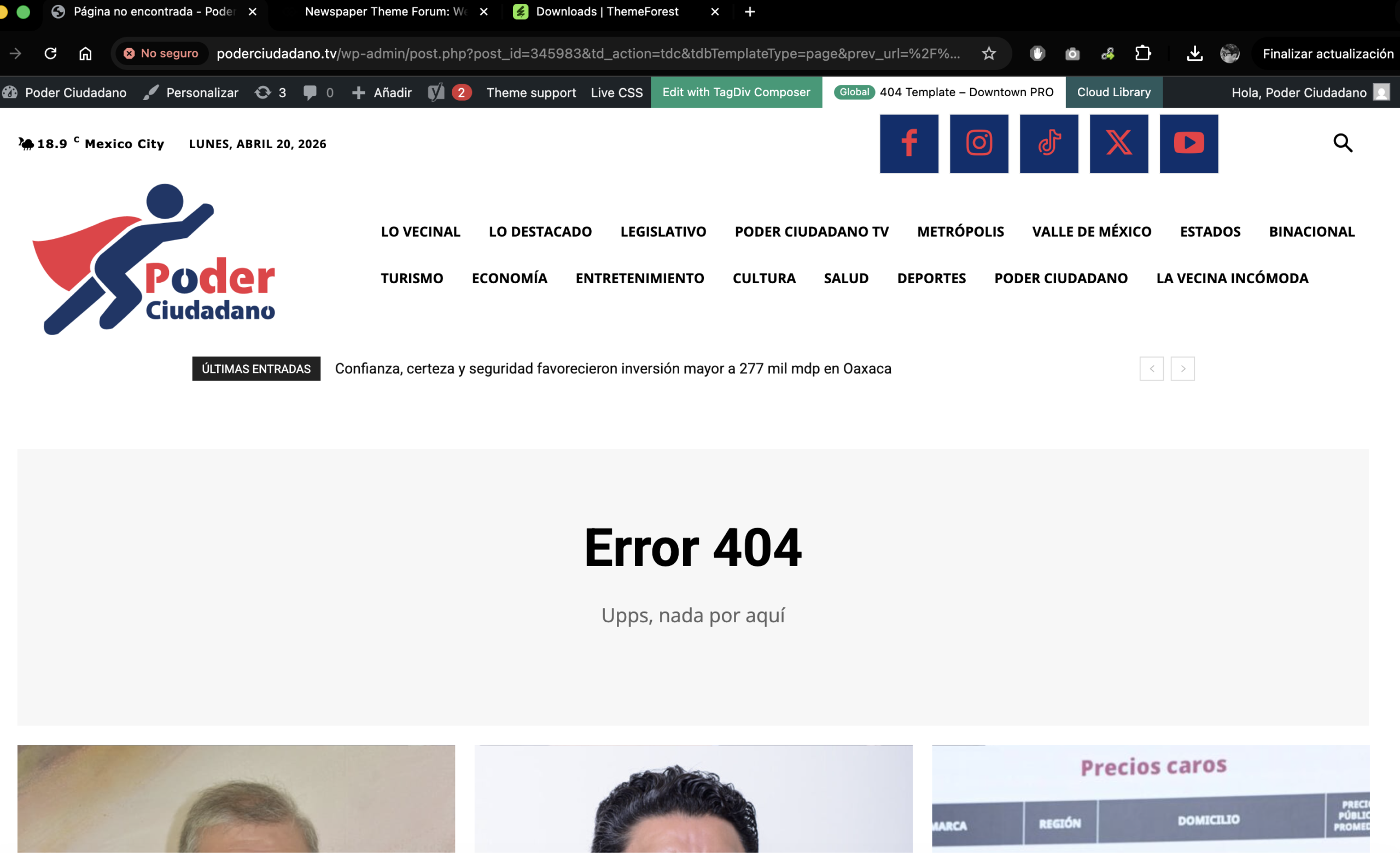Open the ESTADOS nav link
1400x853 pixels.
coord(1210,232)
